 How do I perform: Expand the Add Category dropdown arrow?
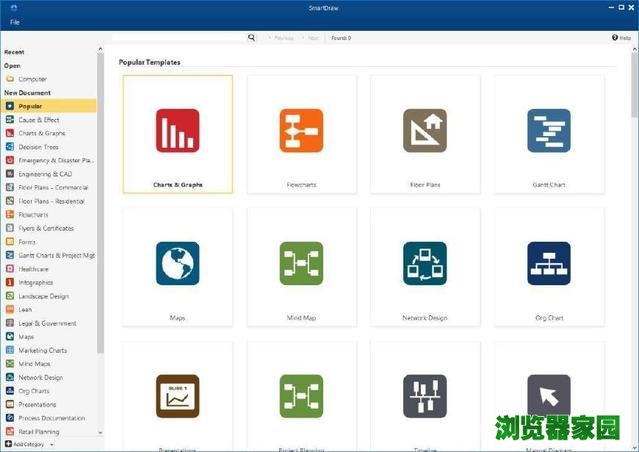(x=48, y=443)
